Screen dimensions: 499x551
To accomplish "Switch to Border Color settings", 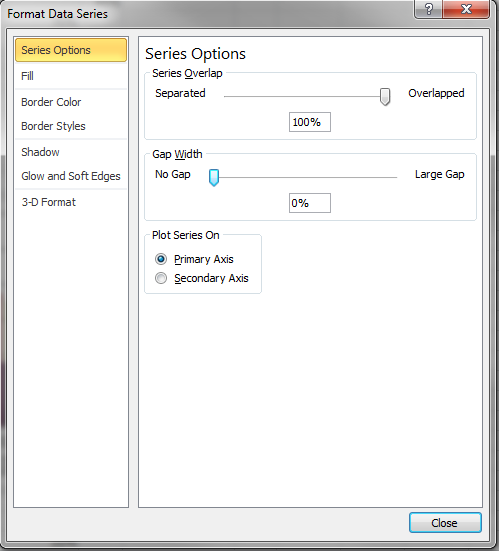I will click(71, 102).
